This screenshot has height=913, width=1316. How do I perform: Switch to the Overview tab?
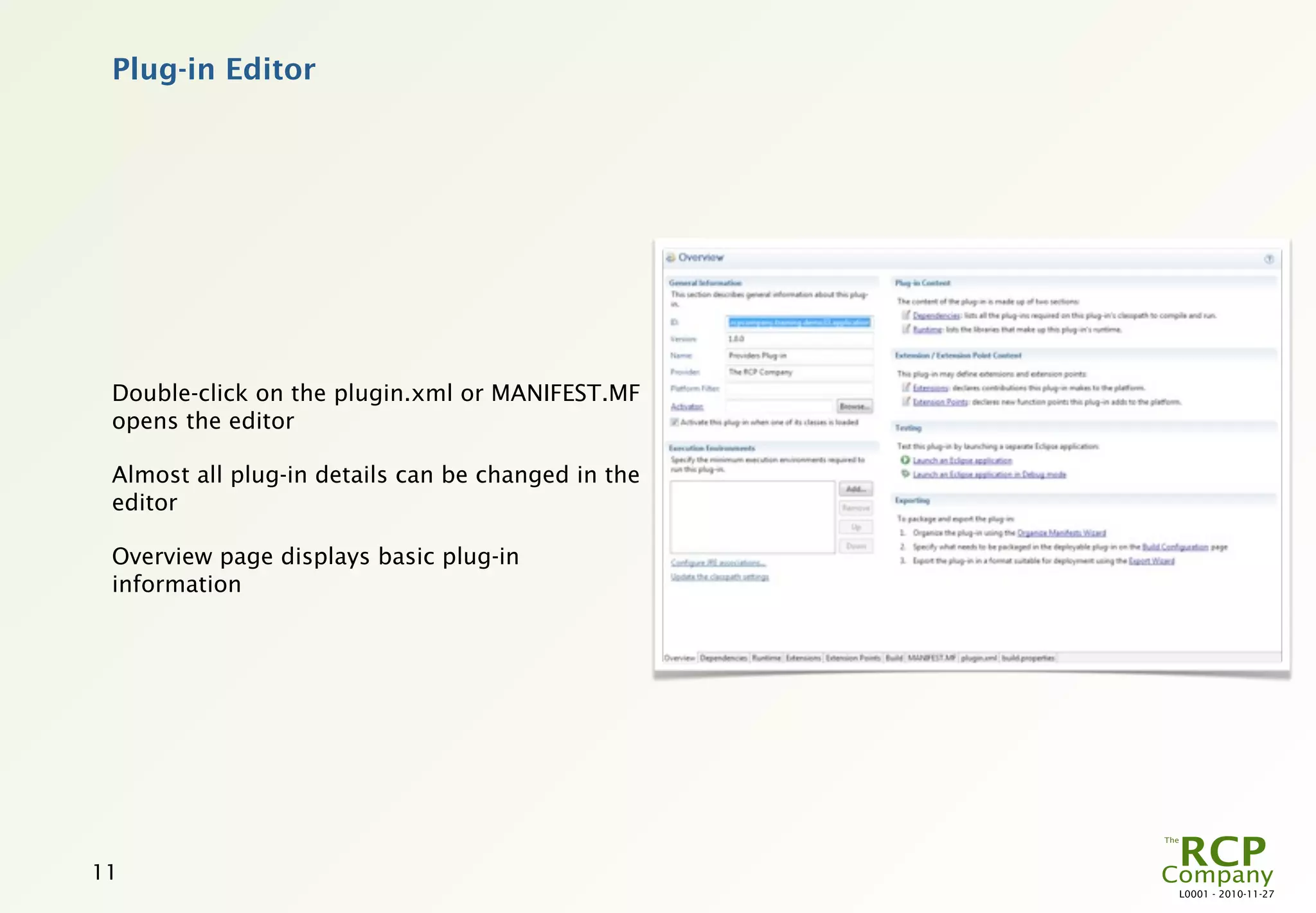pyautogui.click(x=679, y=658)
